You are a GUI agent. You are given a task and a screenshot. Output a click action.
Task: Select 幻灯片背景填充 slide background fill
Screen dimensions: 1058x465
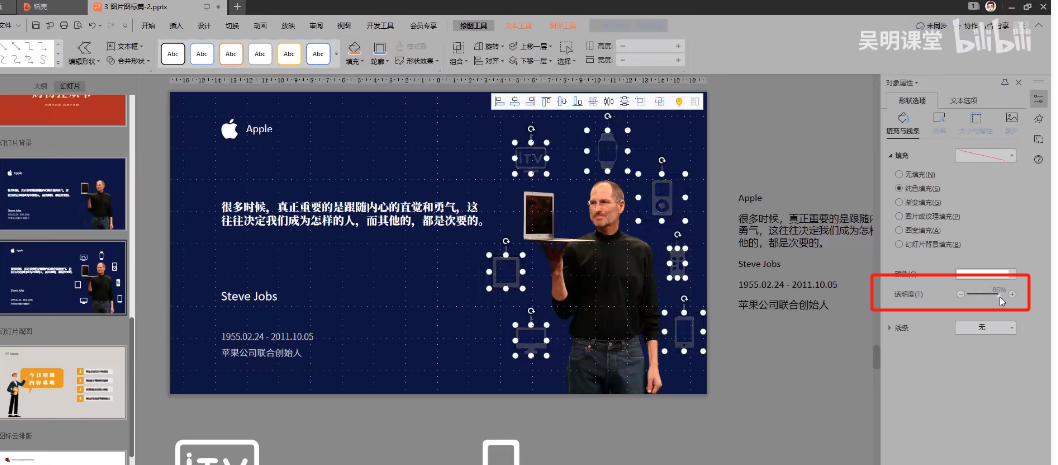927,244
